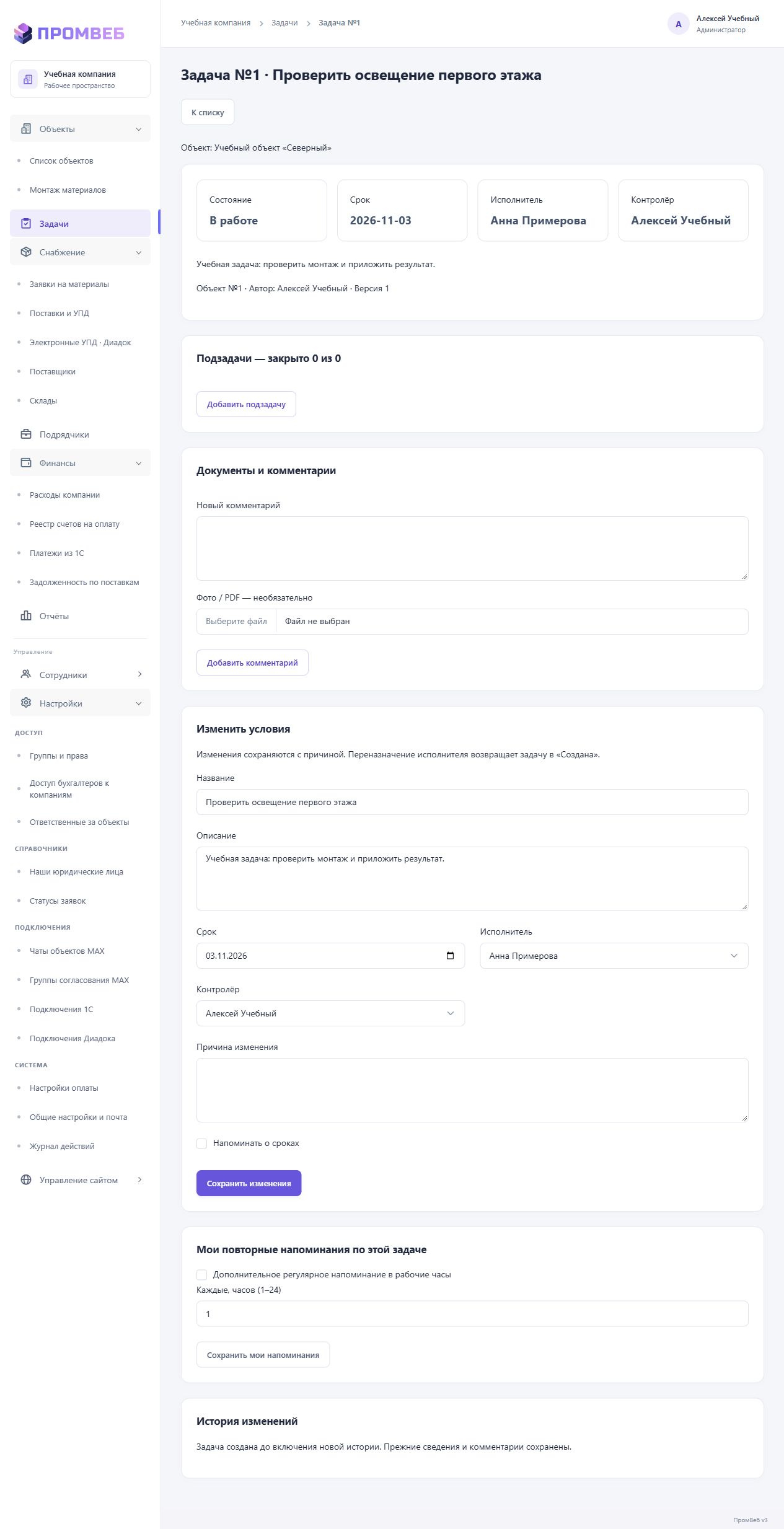
Task: Focus the Описание text area
Action: [472, 879]
